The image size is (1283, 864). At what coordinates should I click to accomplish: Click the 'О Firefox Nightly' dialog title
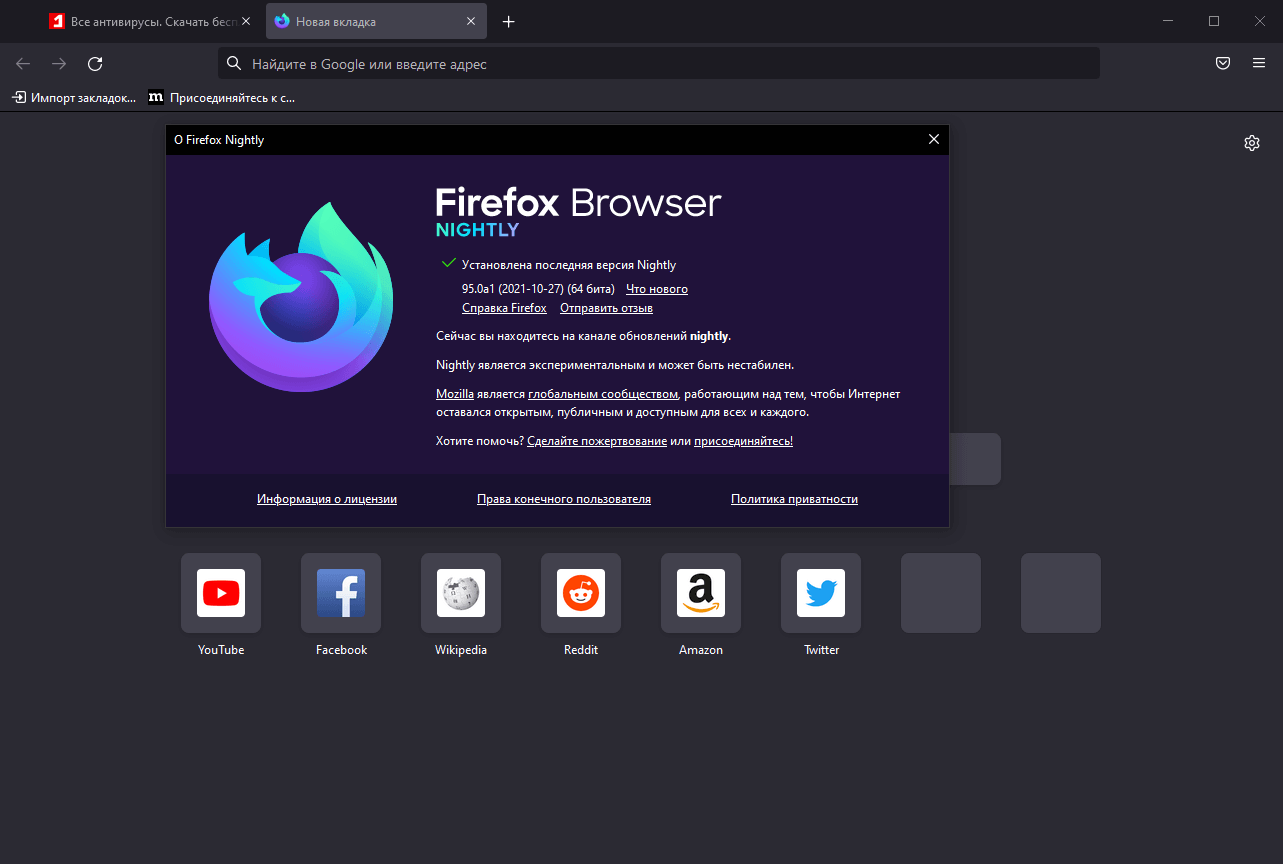pyautogui.click(x=219, y=140)
